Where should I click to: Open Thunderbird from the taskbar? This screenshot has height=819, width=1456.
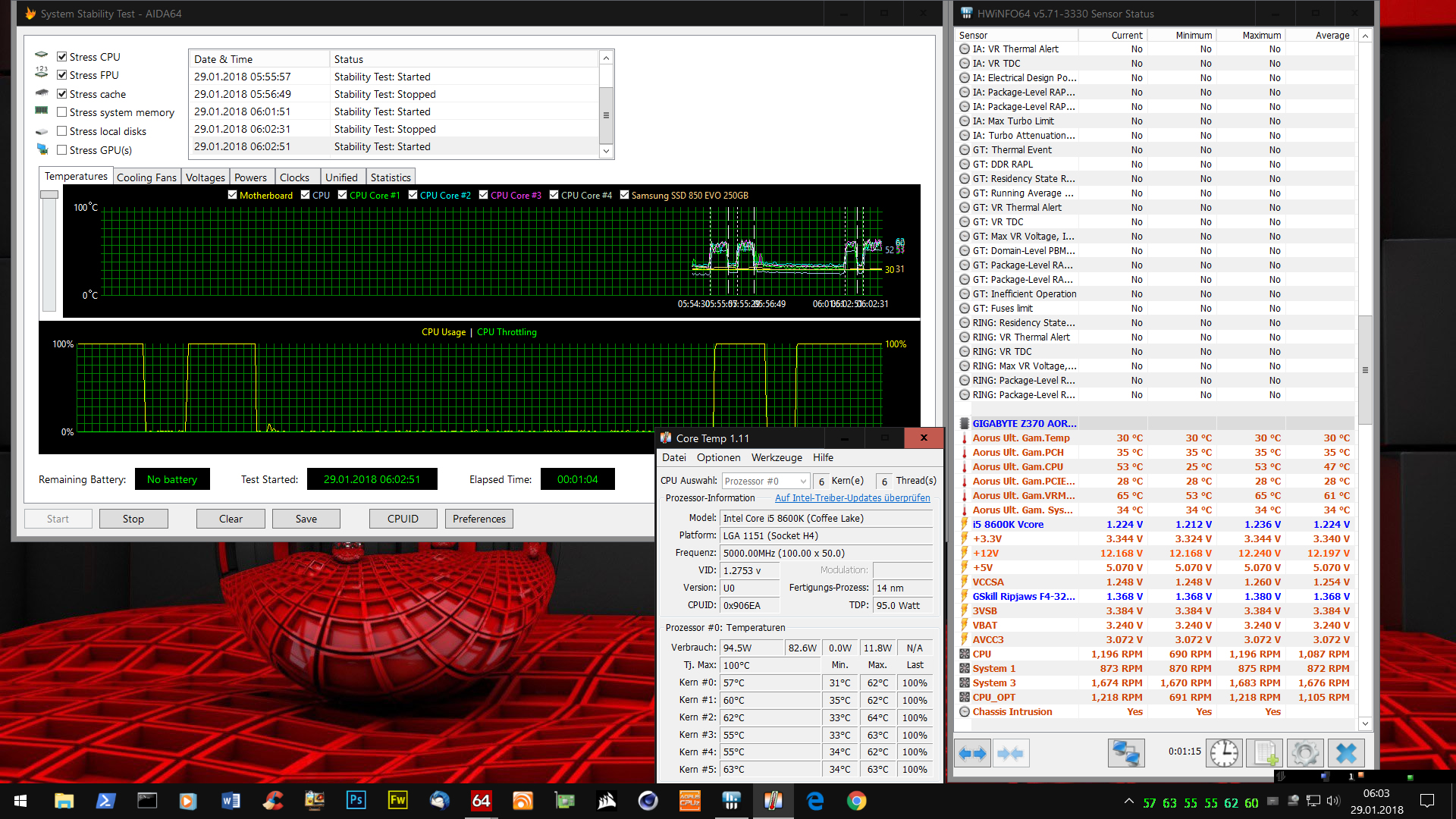click(439, 801)
